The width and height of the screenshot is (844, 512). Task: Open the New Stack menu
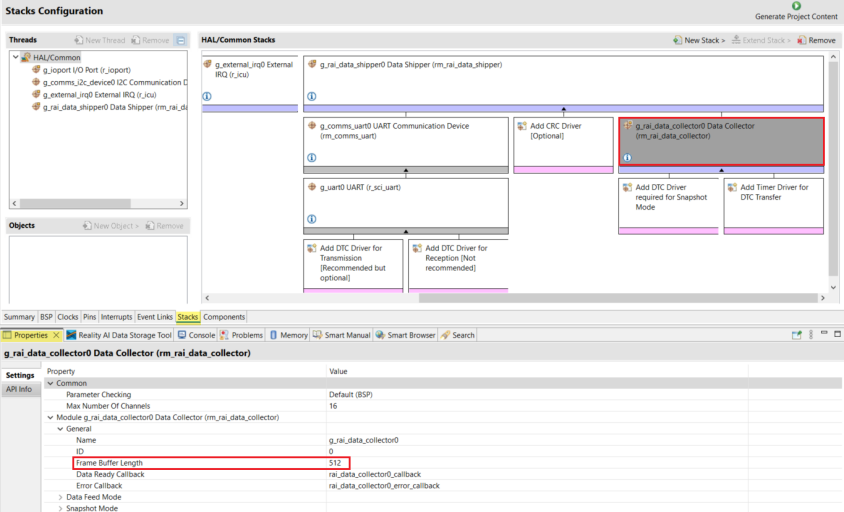point(699,40)
